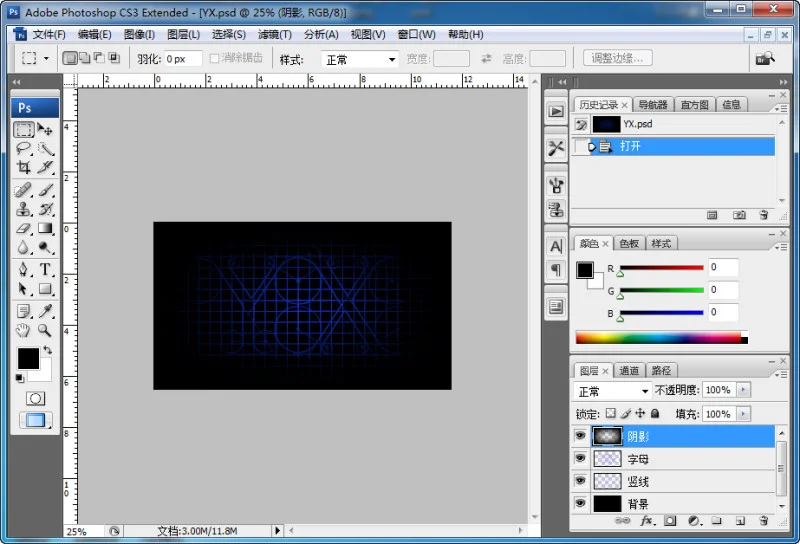Screen dimensions: 800x544
Task: Open the layer blend mode dropdown
Action: click(612, 391)
